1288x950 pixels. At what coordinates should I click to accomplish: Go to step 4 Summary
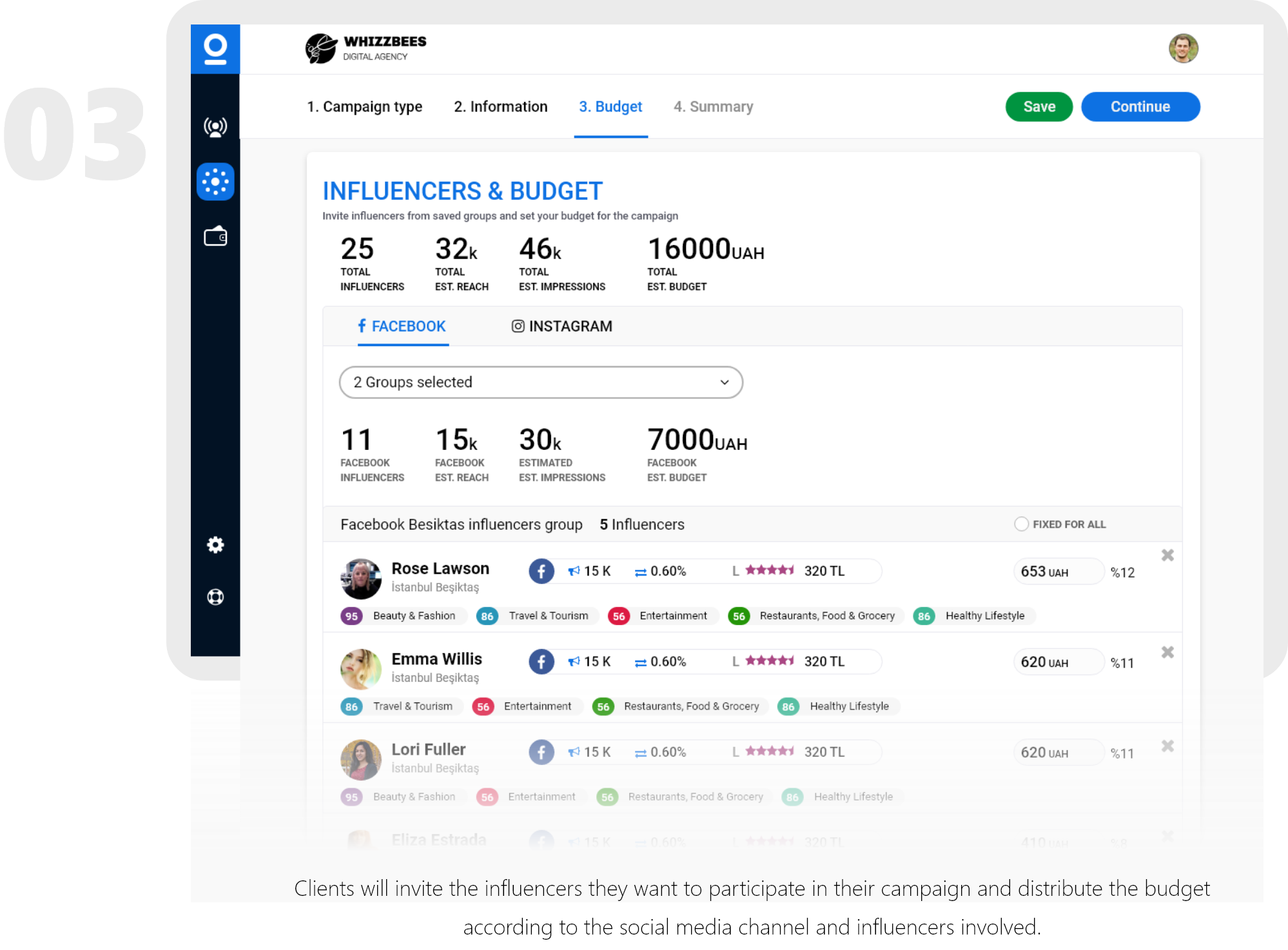(713, 106)
